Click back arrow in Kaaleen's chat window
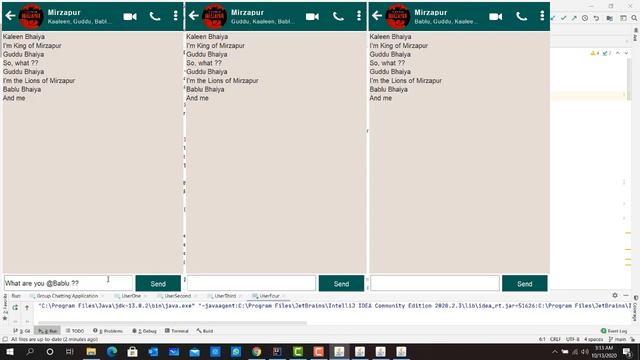 point(10,16)
